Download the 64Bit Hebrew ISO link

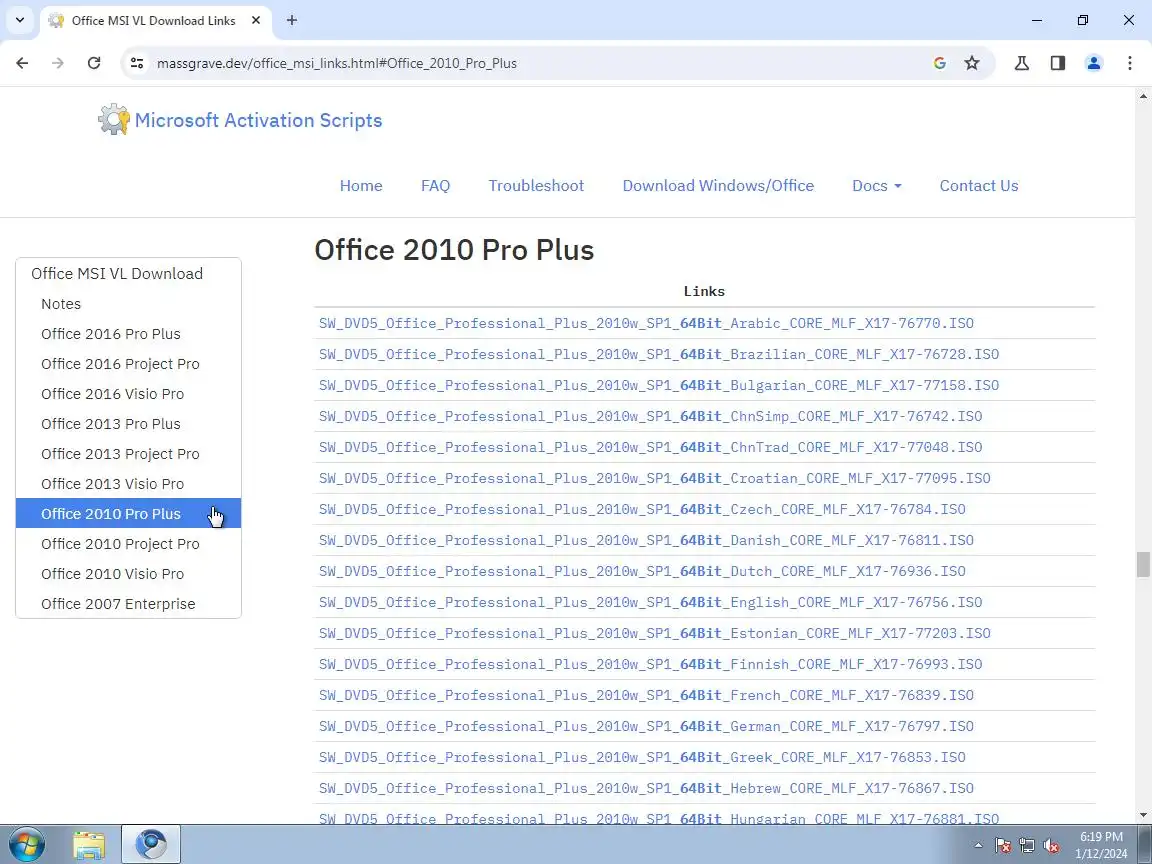647,788
